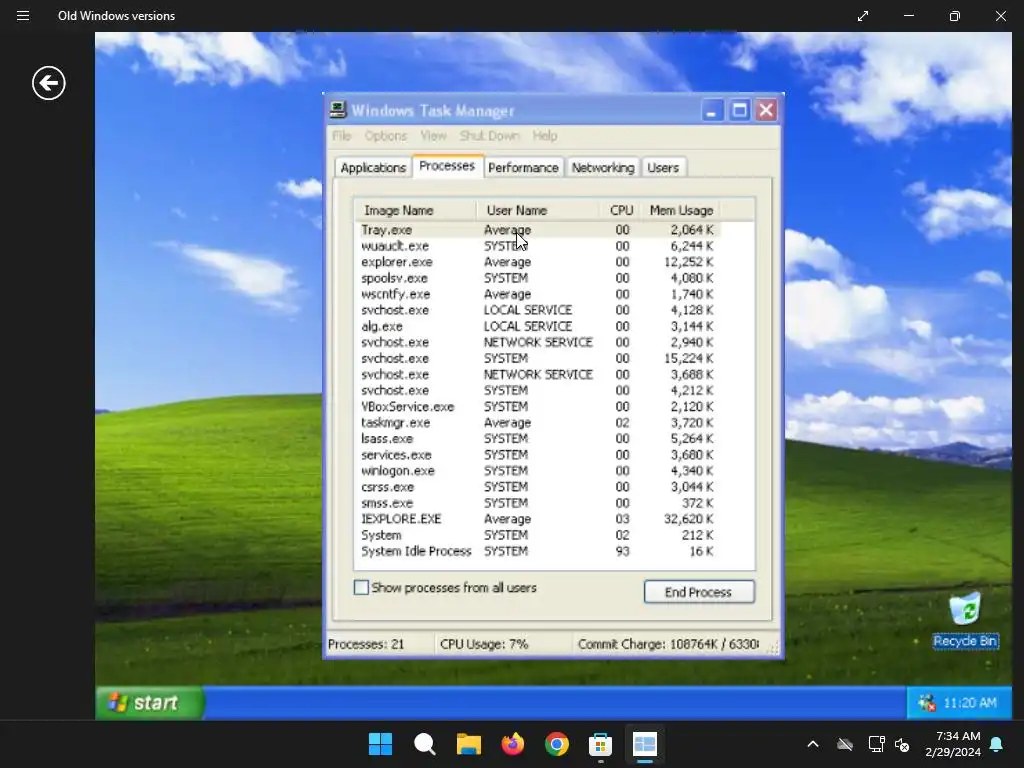
Task: Minimize the Windows Task Manager window
Action: point(712,110)
